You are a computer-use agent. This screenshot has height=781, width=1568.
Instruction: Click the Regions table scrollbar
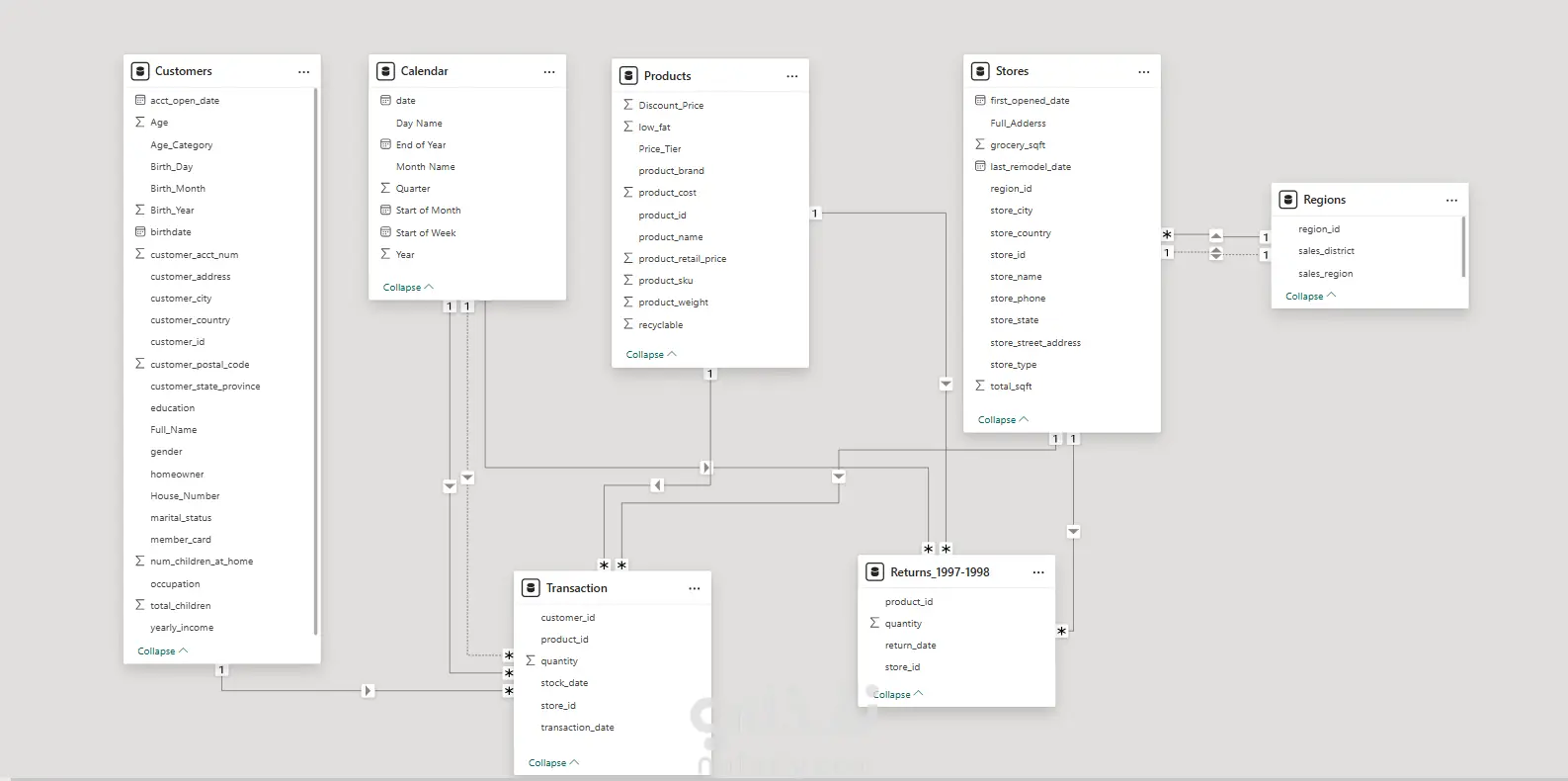point(1463,247)
